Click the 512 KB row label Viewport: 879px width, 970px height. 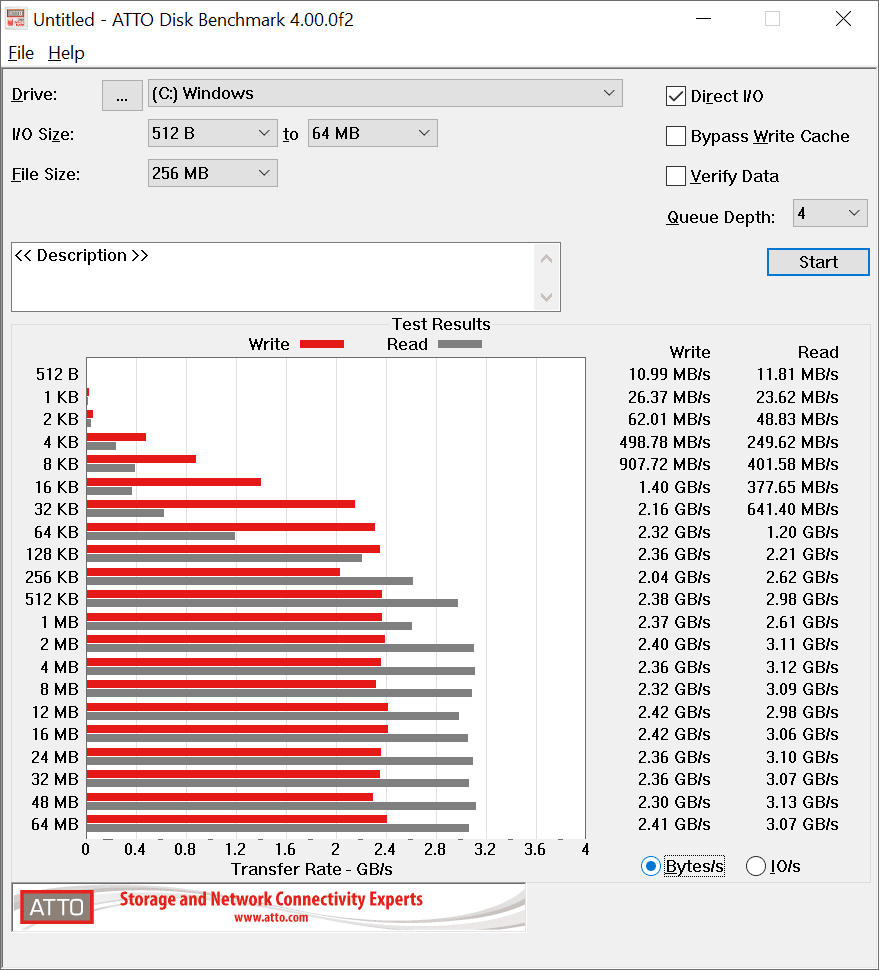click(x=52, y=599)
